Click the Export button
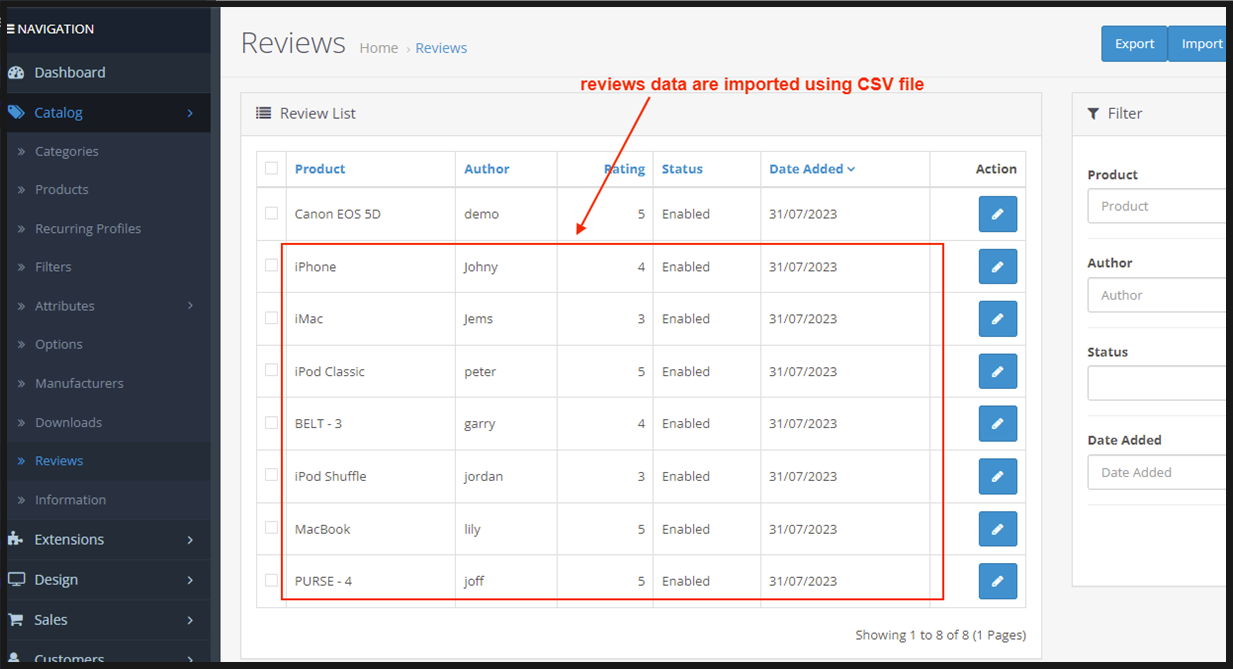Image resolution: width=1233 pixels, height=669 pixels. coord(1134,43)
